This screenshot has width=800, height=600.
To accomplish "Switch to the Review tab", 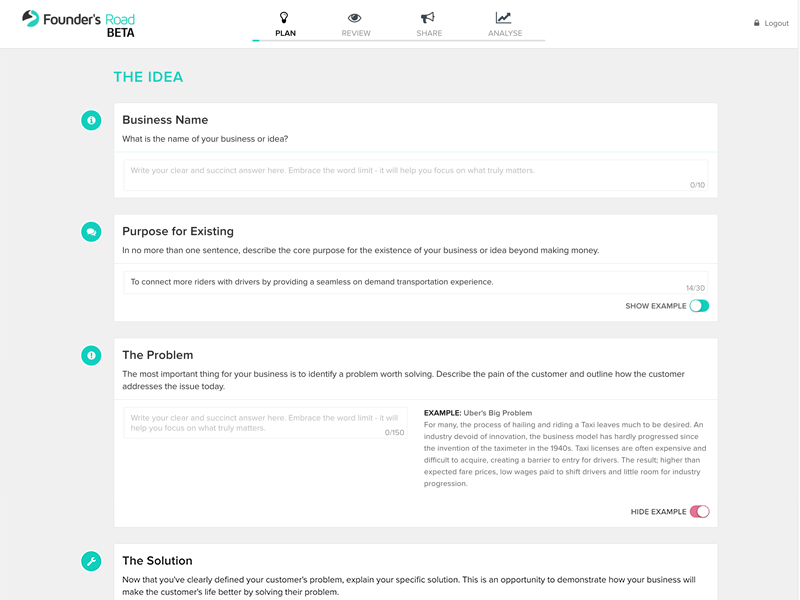I will click(x=355, y=32).
